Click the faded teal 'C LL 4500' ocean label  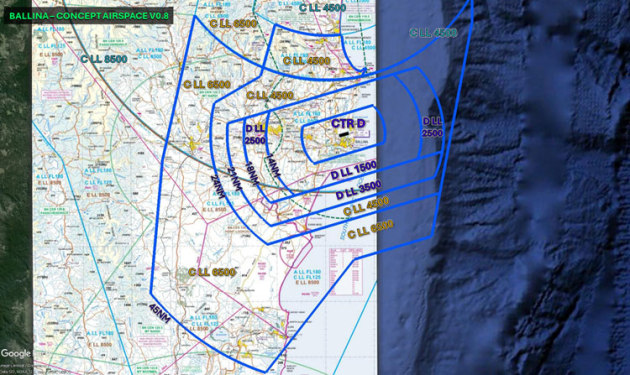tap(433, 33)
